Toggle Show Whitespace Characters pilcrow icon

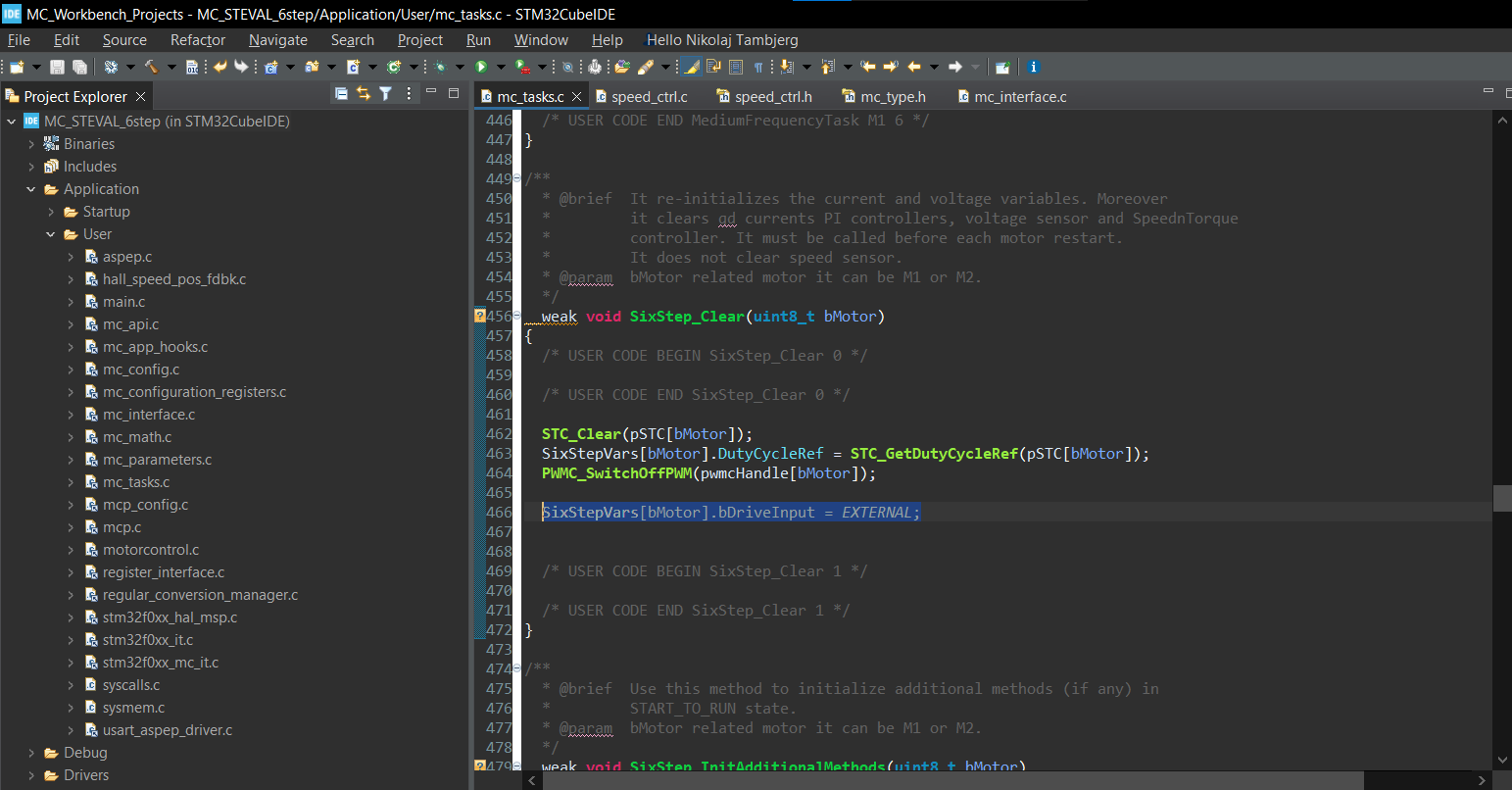point(758,67)
